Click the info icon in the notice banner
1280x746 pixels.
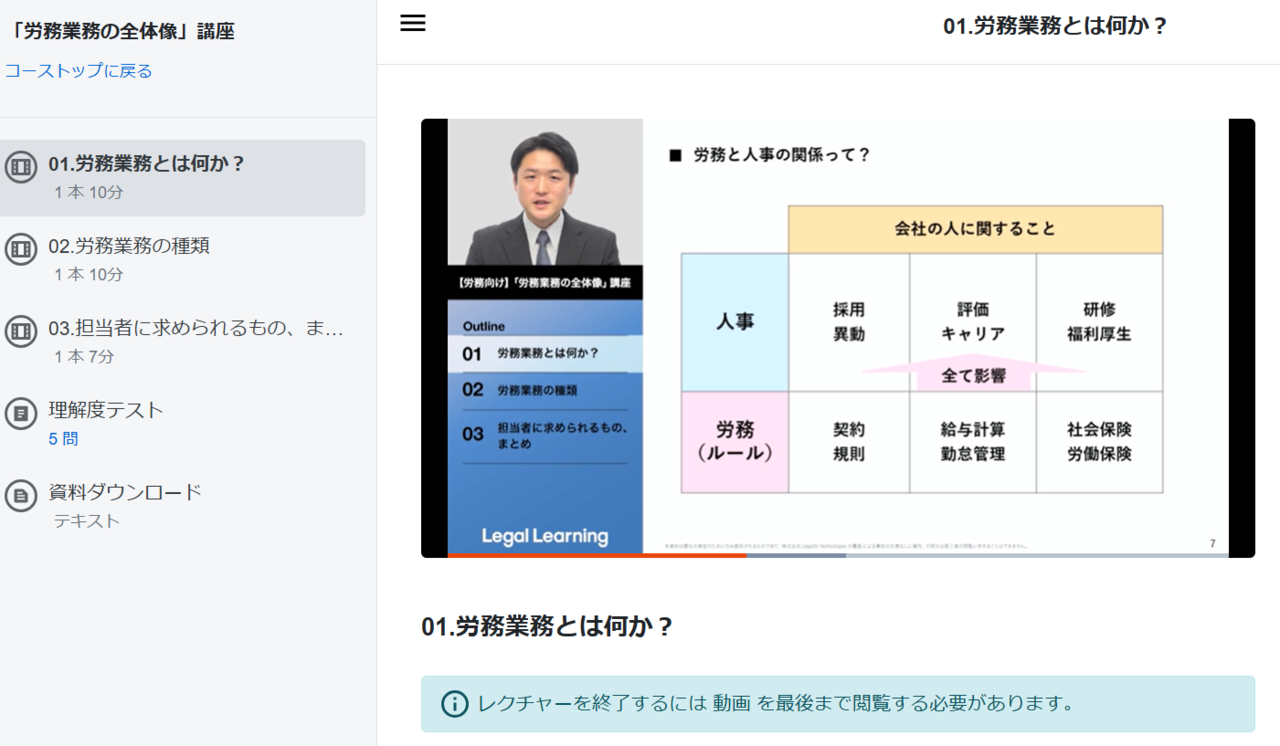(x=454, y=704)
